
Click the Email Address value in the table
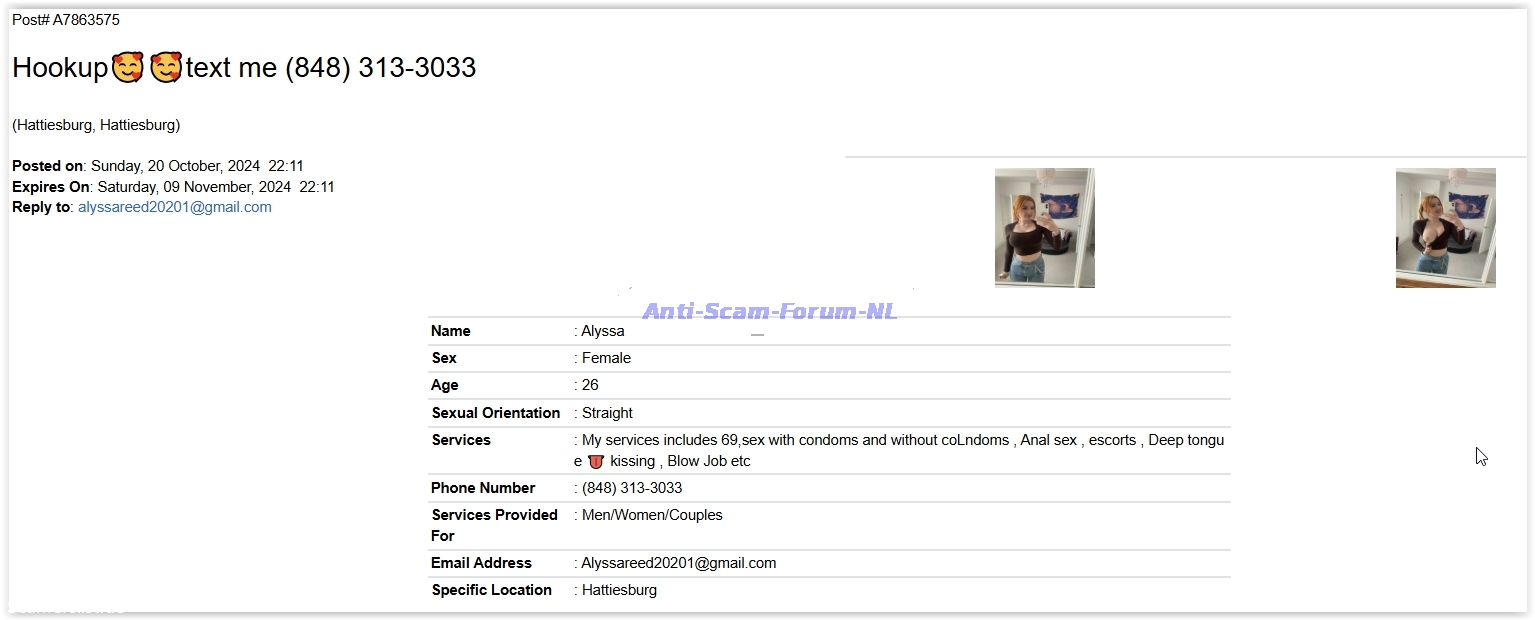(x=678, y=563)
